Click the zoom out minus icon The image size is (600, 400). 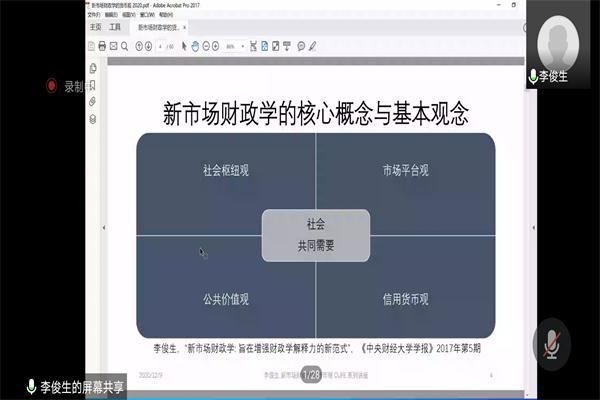click(207, 46)
